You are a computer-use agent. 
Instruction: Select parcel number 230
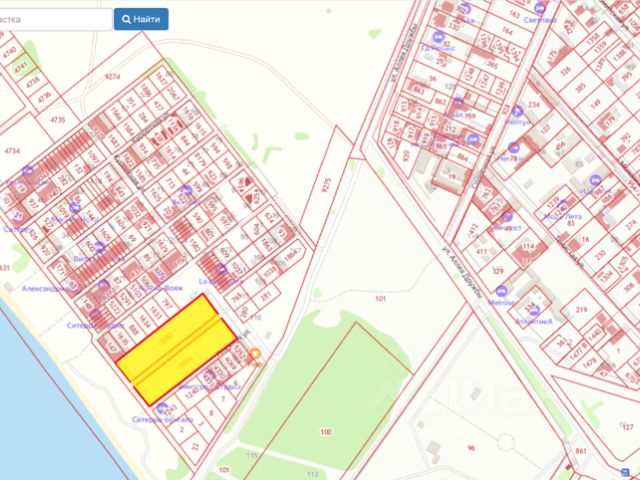[x=600, y=256]
